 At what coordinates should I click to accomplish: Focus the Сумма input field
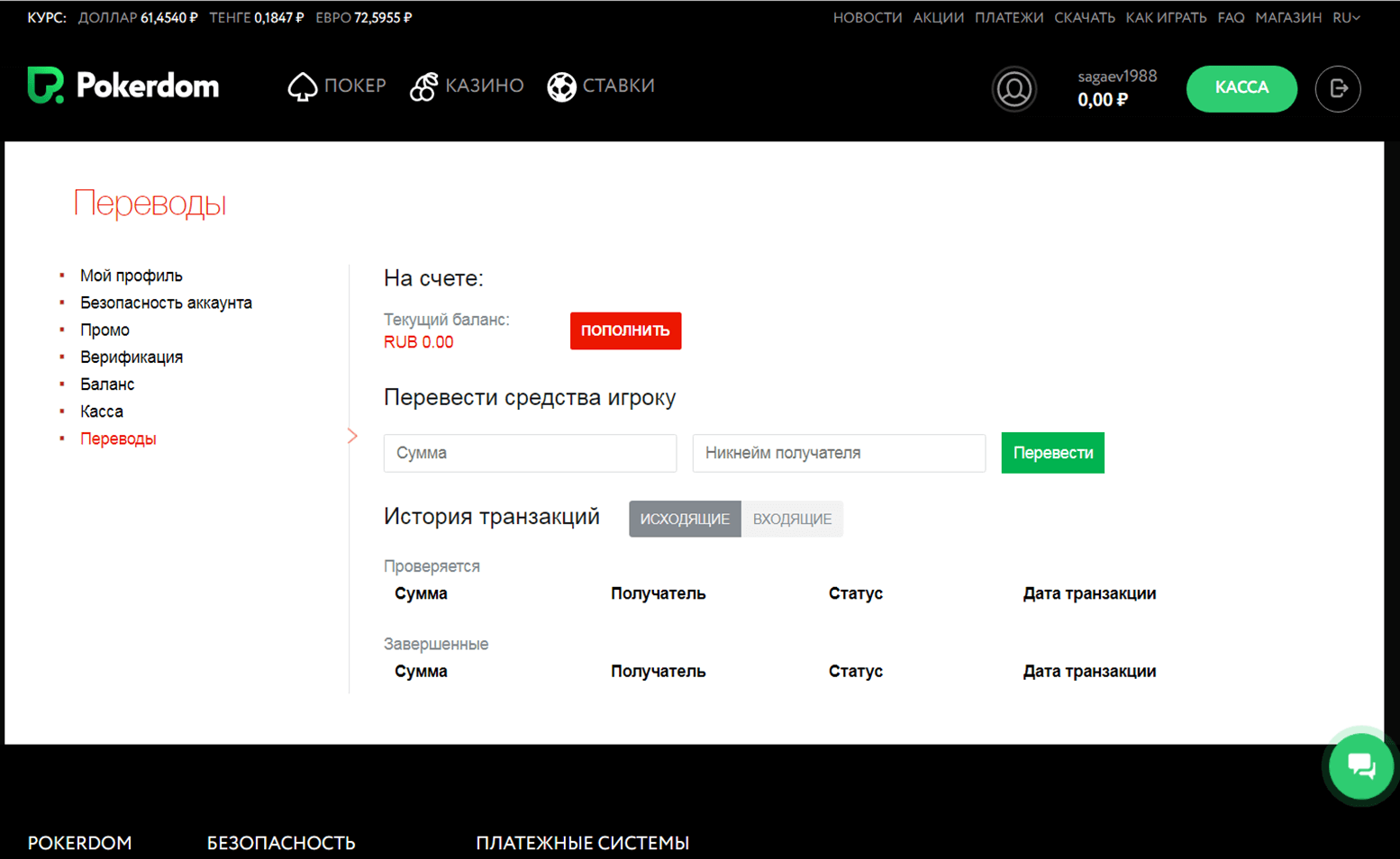point(530,453)
